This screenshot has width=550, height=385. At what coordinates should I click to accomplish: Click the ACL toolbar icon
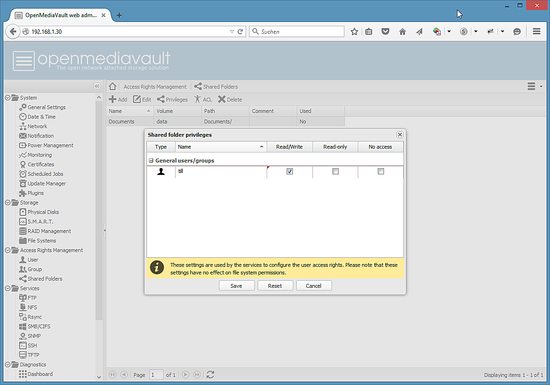click(197, 99)
